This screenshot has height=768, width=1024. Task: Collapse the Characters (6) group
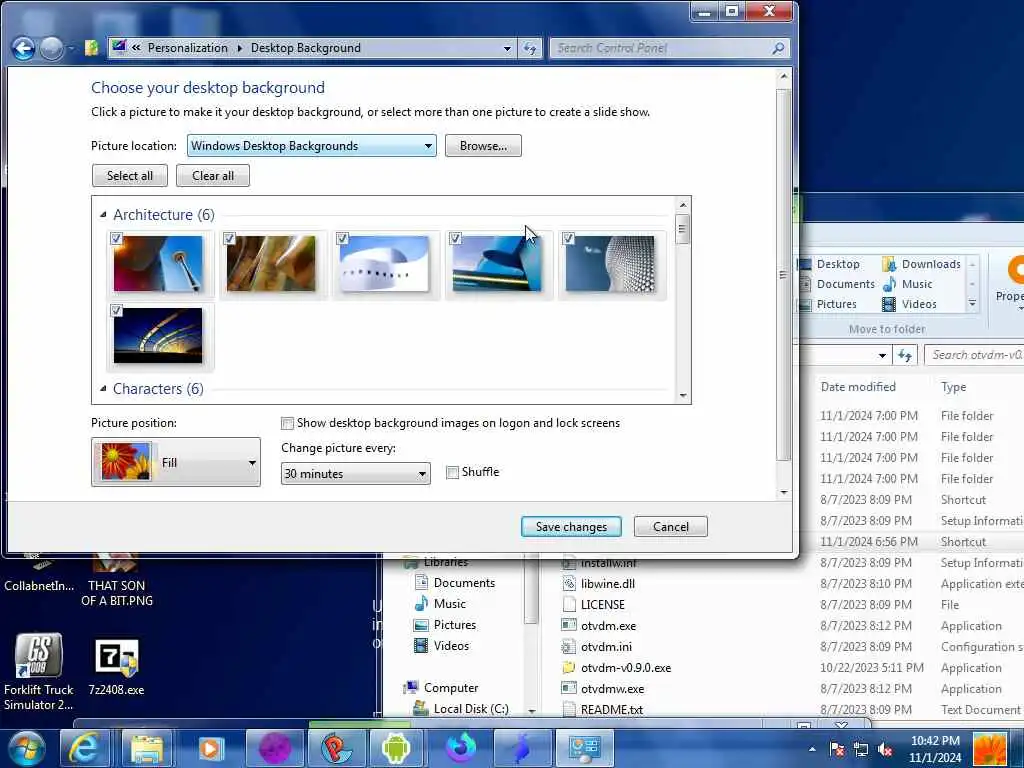coord(103,389)
